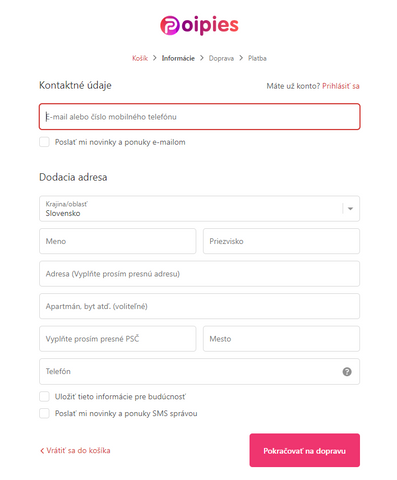
Task: Follow the Prihlásiť sa link
Action: click(341, 86)
